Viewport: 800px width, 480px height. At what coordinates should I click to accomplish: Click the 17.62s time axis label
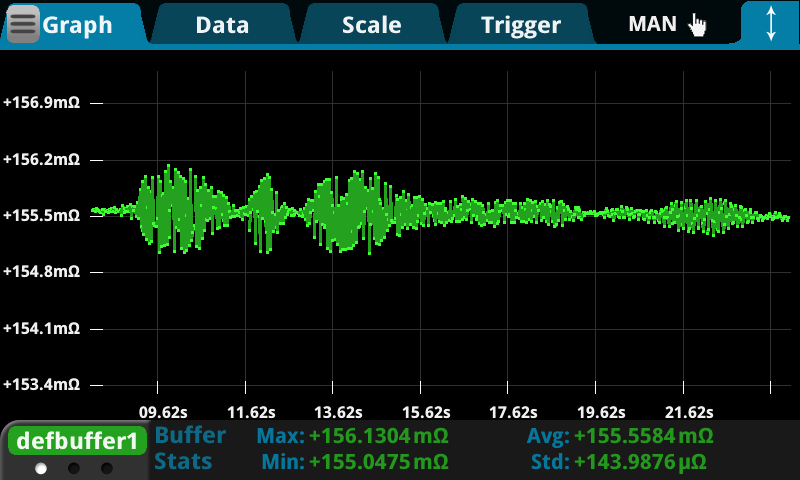(x=513, y=412)
